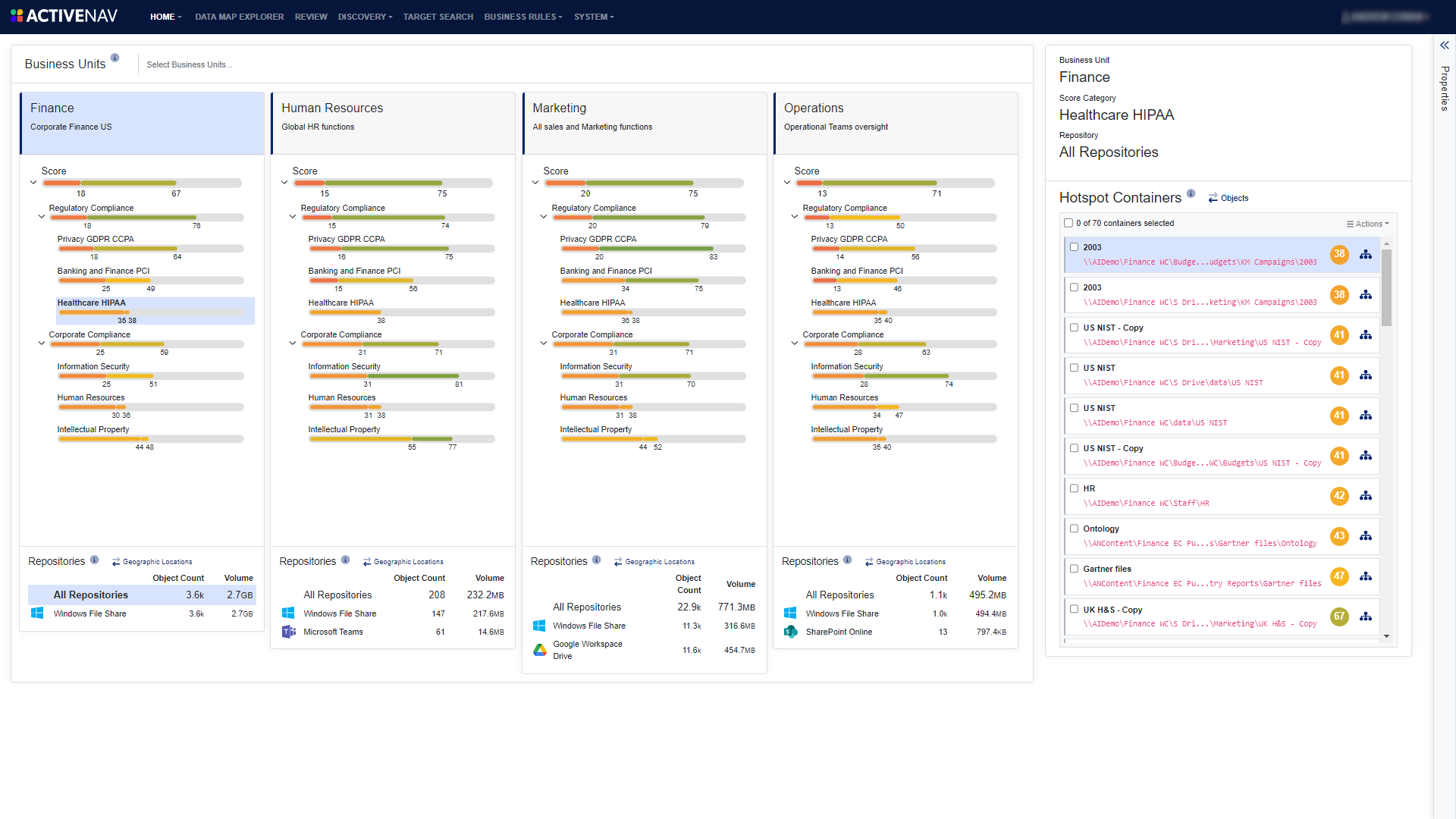Click the Google Workspace Drive icon in Marketing

click(539, 649)
